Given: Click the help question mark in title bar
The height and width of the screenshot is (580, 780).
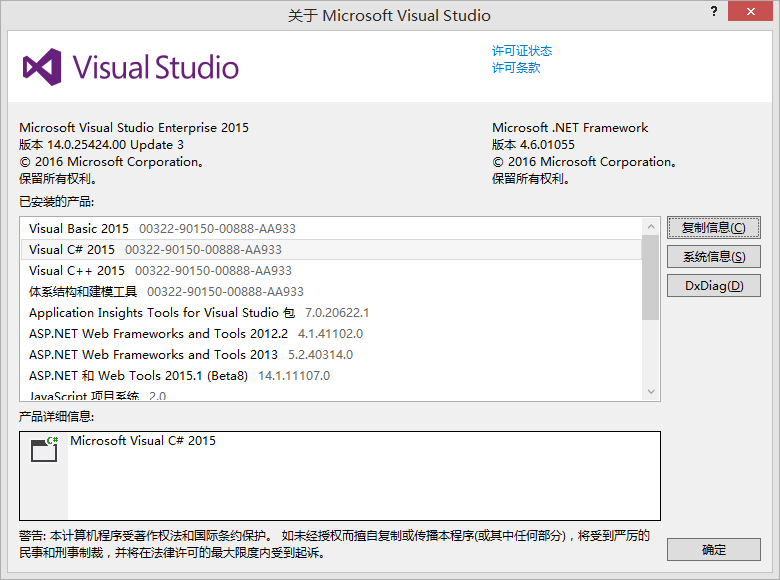Looking at the screenshot, I should (714, 11).
